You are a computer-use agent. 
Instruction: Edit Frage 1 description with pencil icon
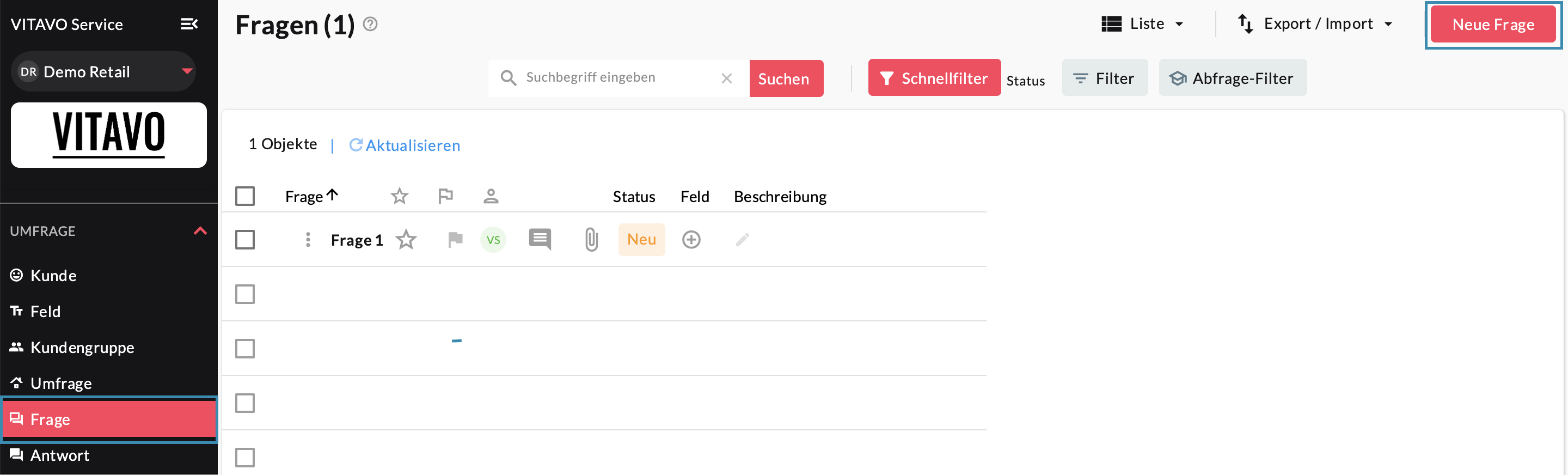pyautogui.click(x=742, y=240)
